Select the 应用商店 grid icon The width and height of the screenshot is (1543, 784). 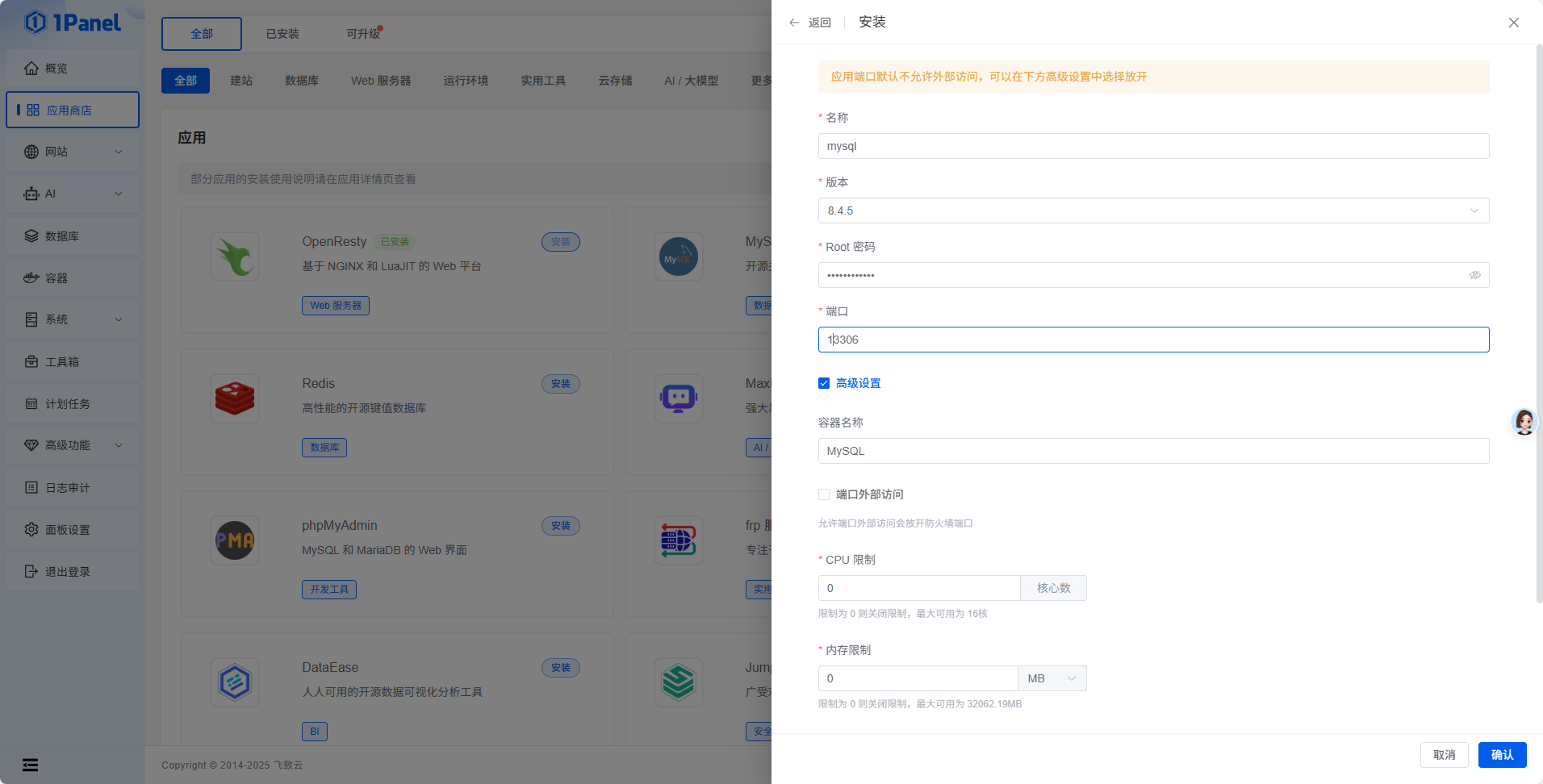tap(33, 110)
